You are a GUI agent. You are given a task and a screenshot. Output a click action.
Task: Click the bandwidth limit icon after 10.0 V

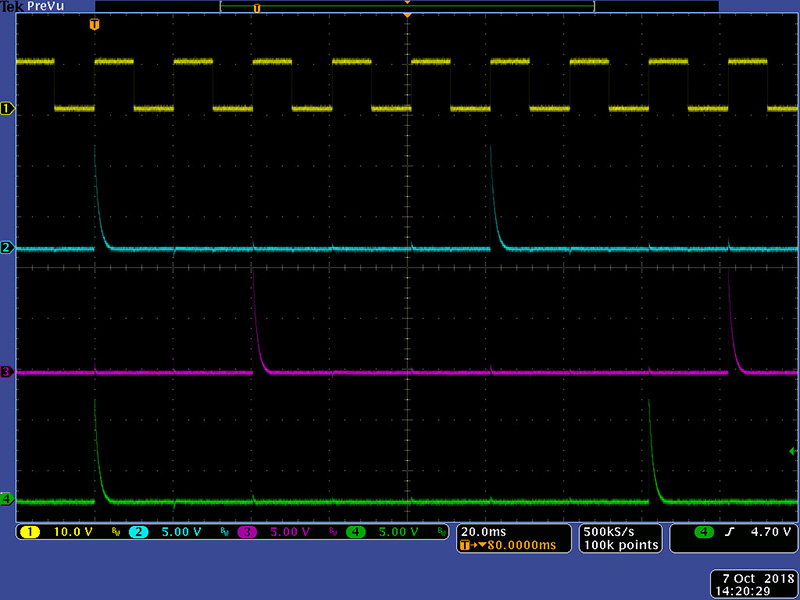click(x=116, y=533)
